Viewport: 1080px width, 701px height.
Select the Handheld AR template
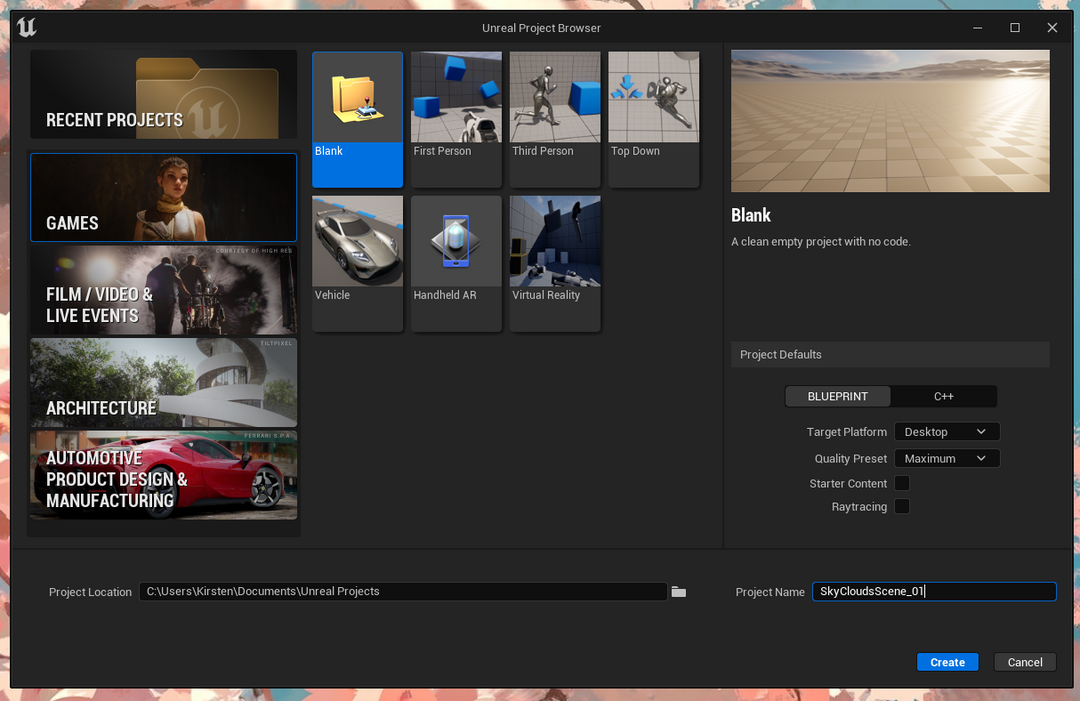(x=456, y=263)
